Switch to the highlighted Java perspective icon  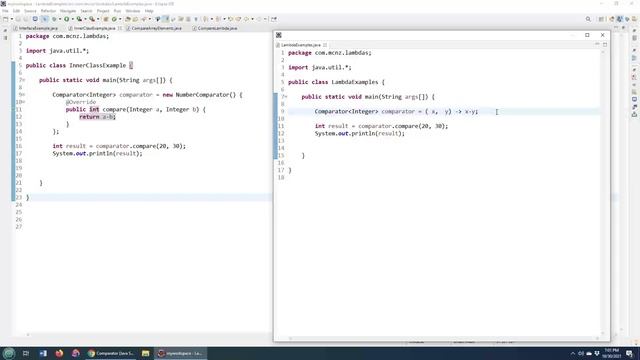coord(620,19)
